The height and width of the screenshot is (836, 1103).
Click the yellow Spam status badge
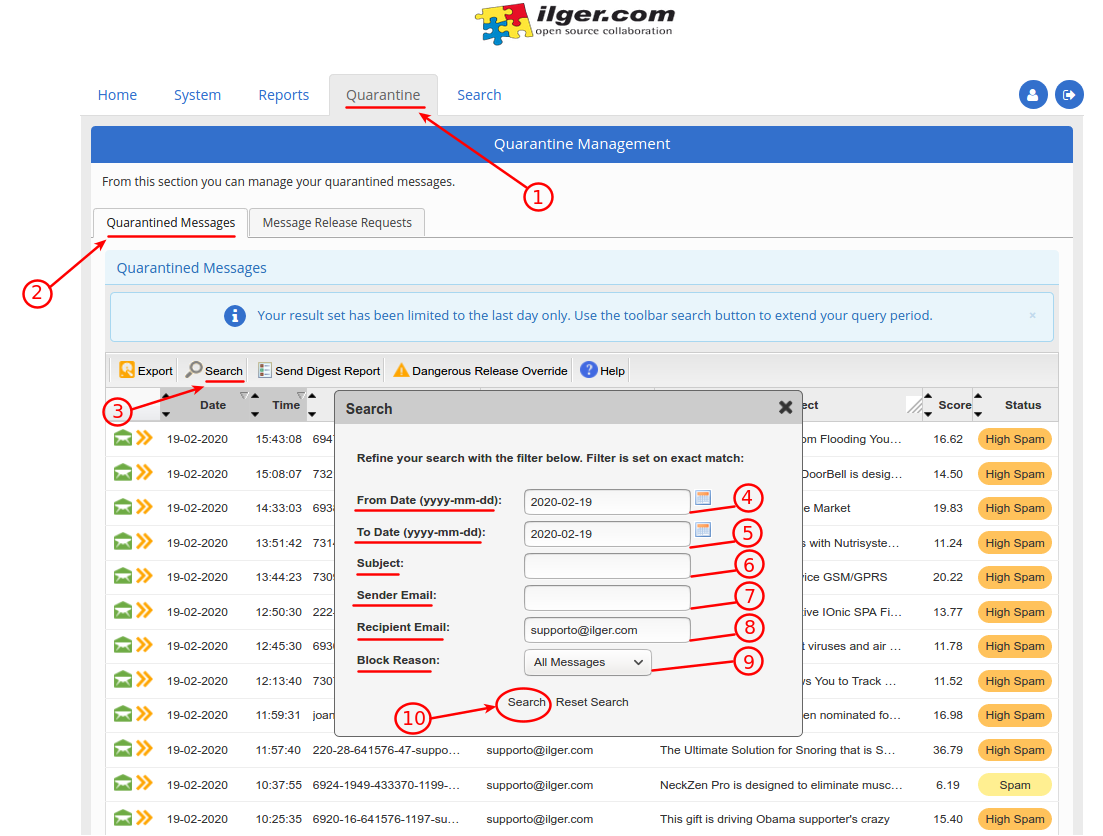[1014, 785]
